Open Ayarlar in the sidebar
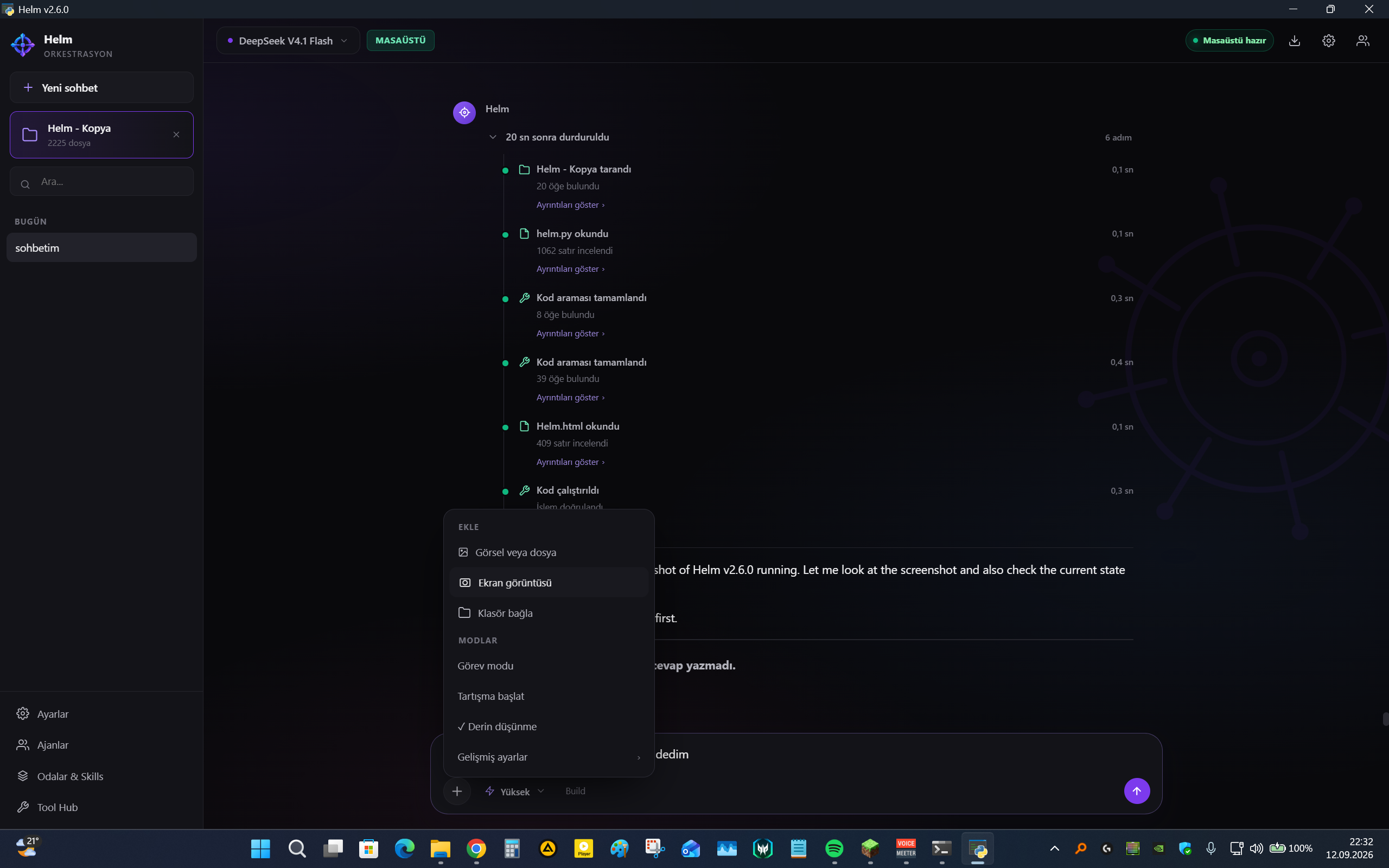This screenshot has height=868, width=1389. (101, 713)
